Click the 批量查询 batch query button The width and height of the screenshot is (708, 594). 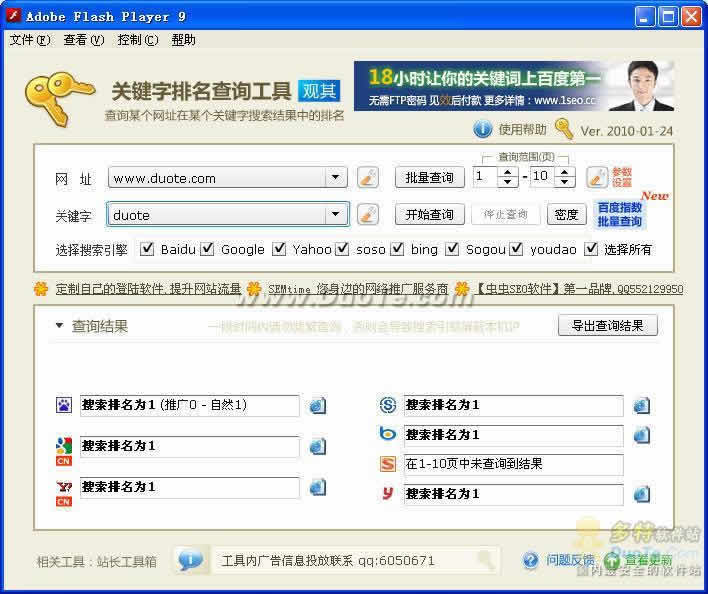pyautogui.click(x=429, y=177)
